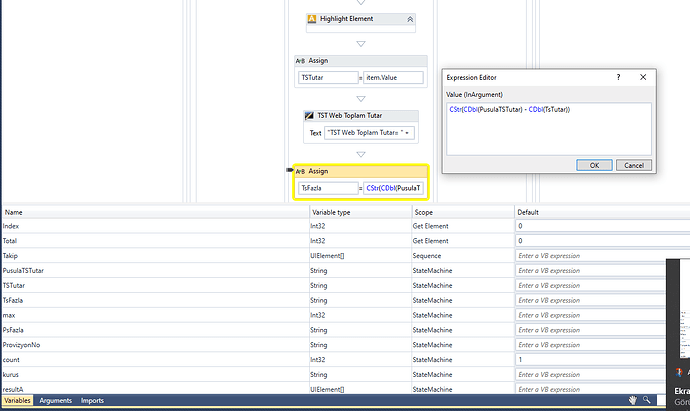This screenshot has height=411, width=690.
Task: Select the Takip variable name
Action: (10, 256)
